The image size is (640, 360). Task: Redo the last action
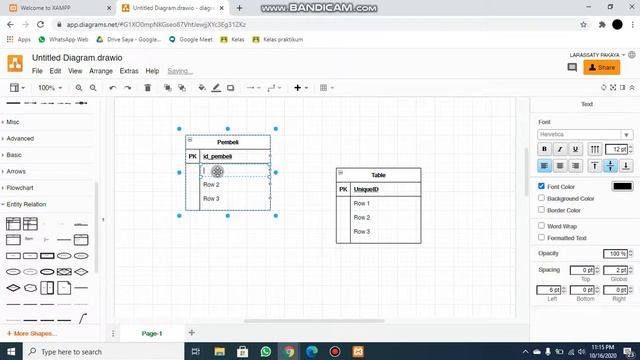[x=127, y=88]
